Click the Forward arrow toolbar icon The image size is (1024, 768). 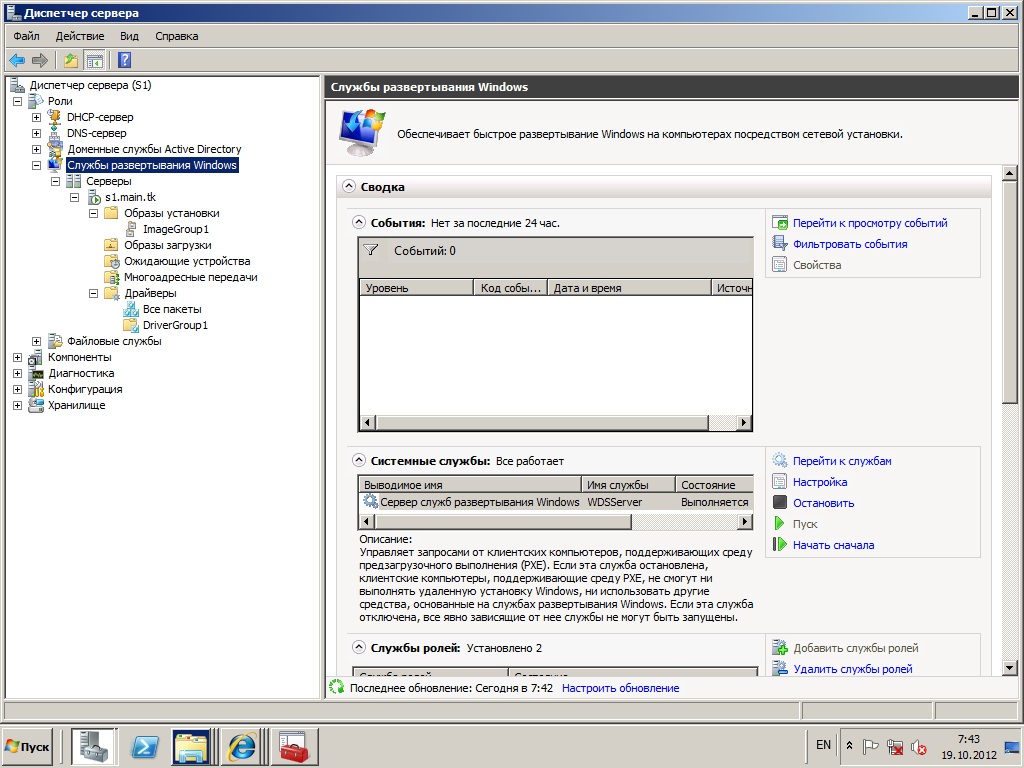click(40, 61)
